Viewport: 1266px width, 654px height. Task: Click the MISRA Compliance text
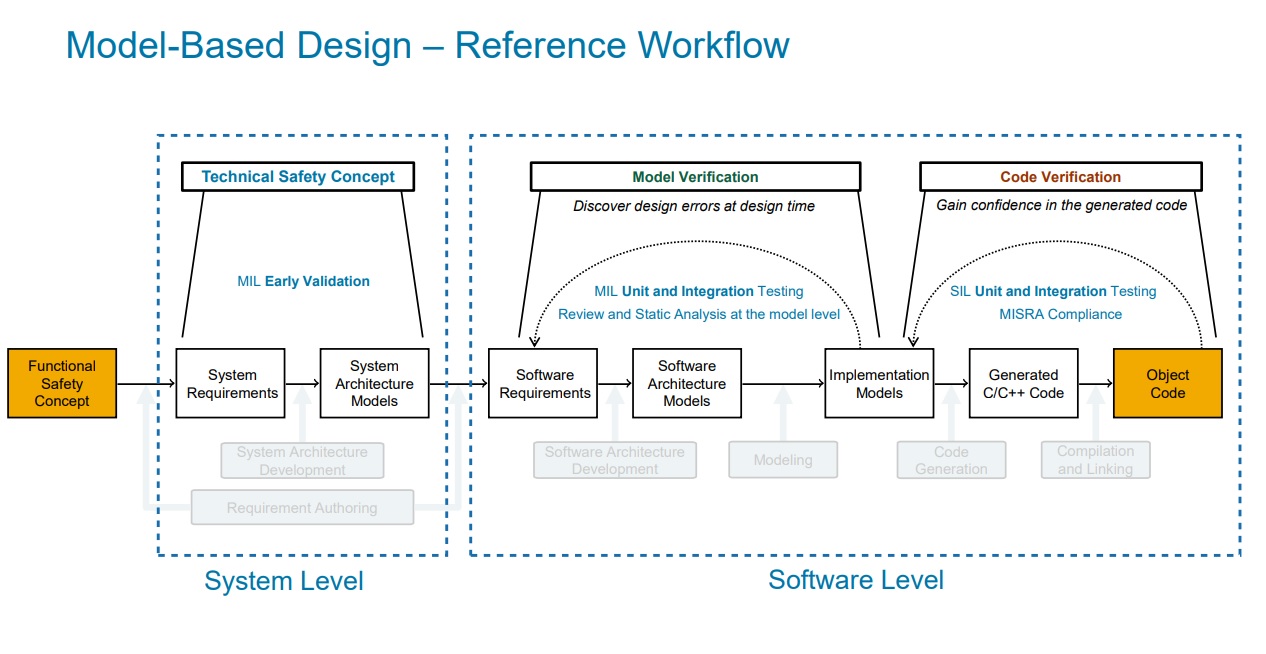pyautogui.click(x=1060, y=314)
